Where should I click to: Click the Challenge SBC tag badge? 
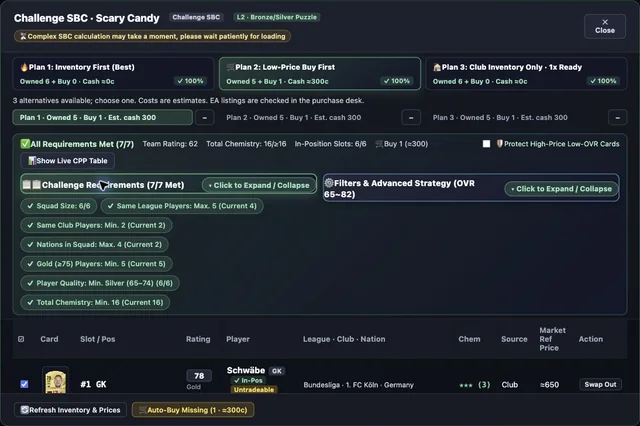coord(196,17)
